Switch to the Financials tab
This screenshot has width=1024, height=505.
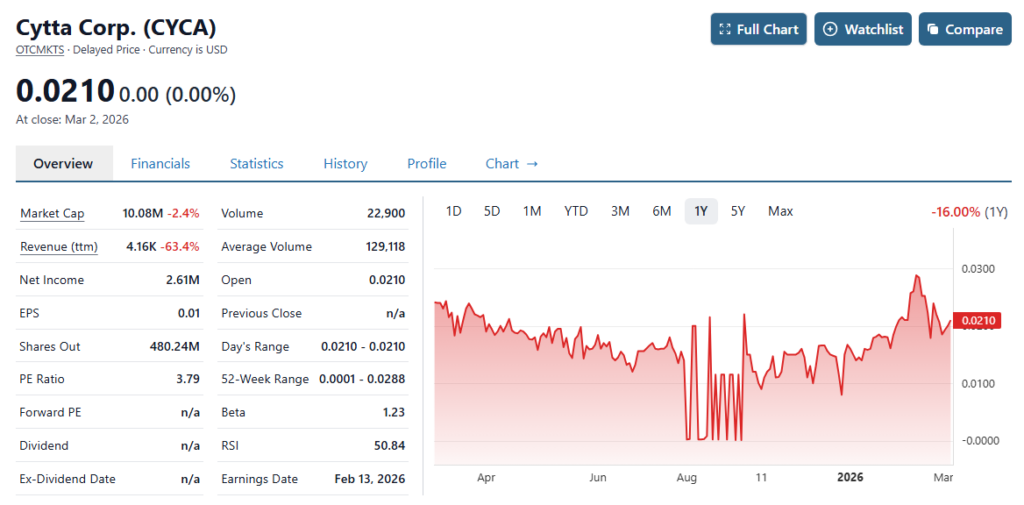tap(160, 163)
